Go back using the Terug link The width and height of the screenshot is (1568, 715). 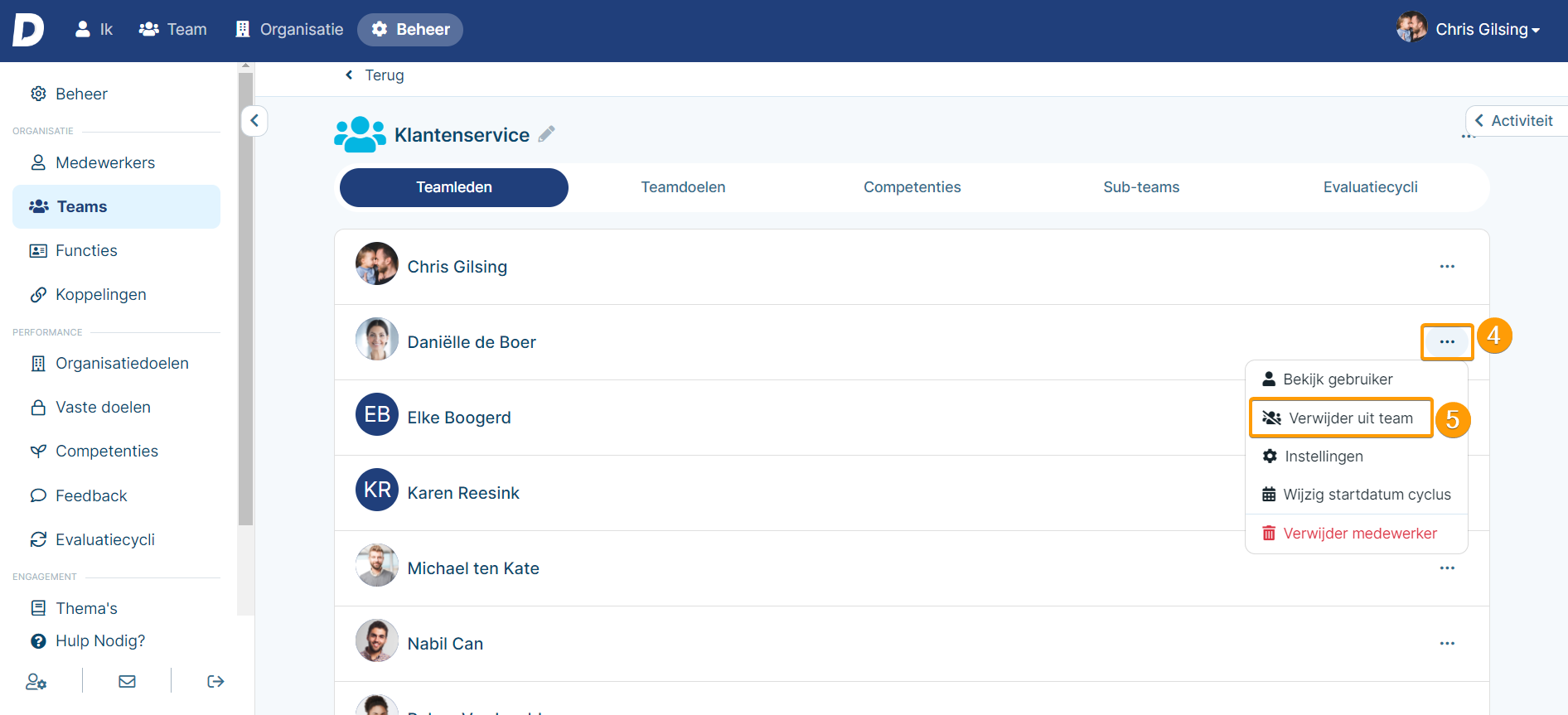[x=375, y=75]
